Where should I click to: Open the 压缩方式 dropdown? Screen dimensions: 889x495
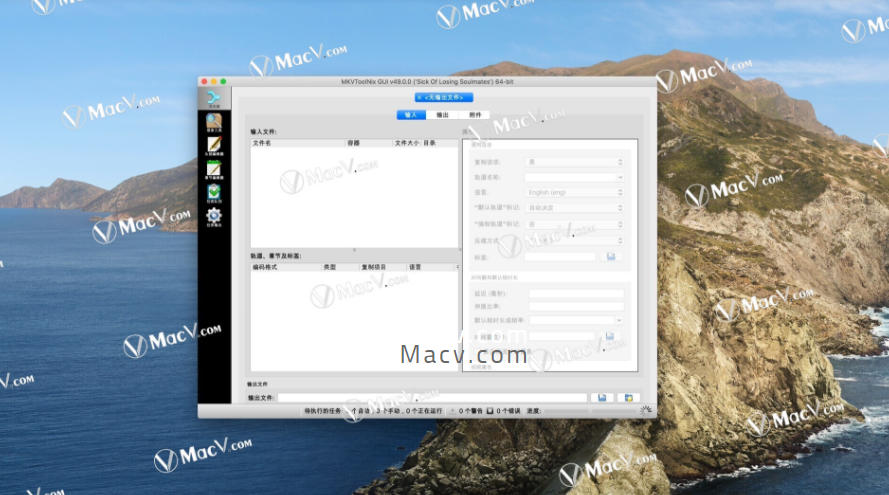574,241
